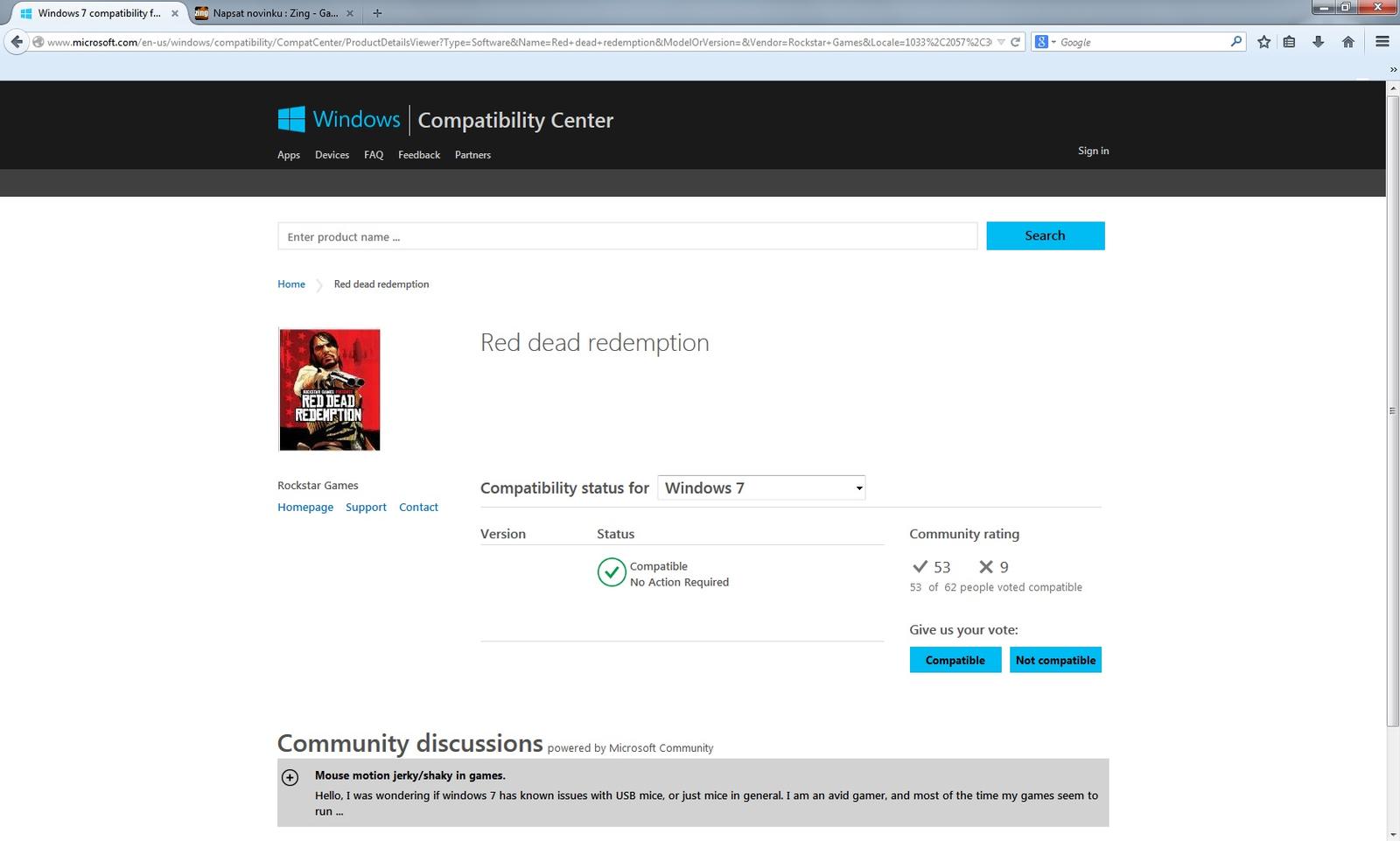1400x841 pixels.
Task: Click the Enter product name field
Action: point(626,236)
